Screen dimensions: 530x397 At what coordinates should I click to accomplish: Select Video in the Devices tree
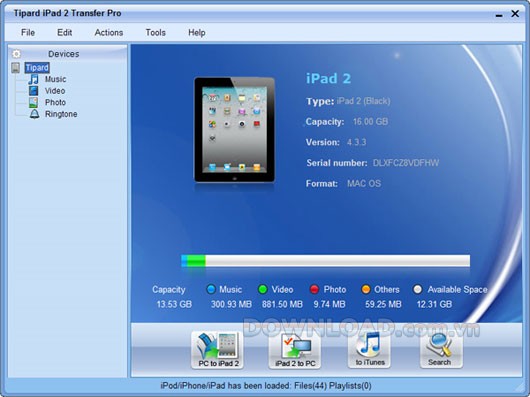[x=55, y=91]
